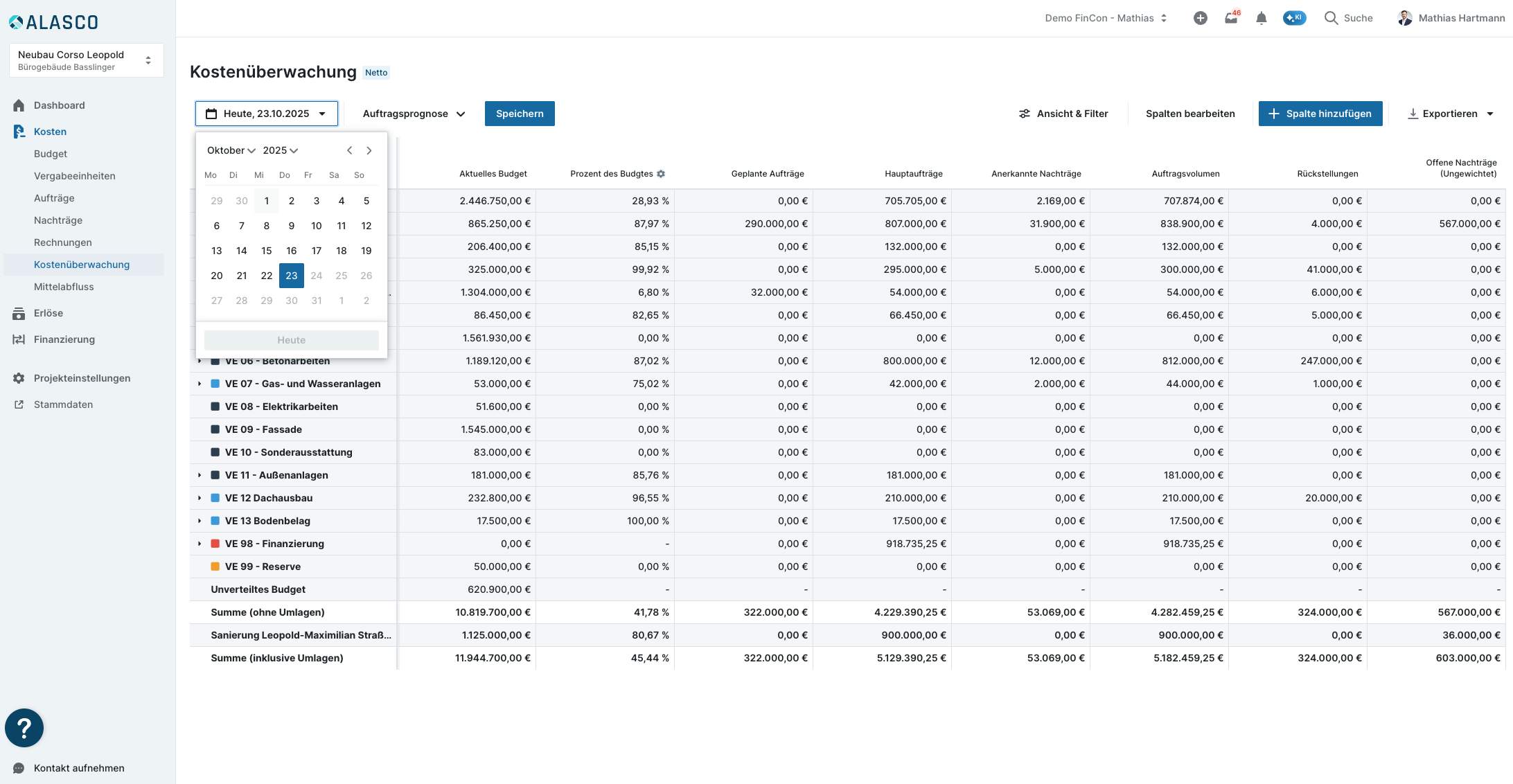Open the Auftragsprognose dropdown
This screenshot has width=1513, height=784.
[414, 114]
